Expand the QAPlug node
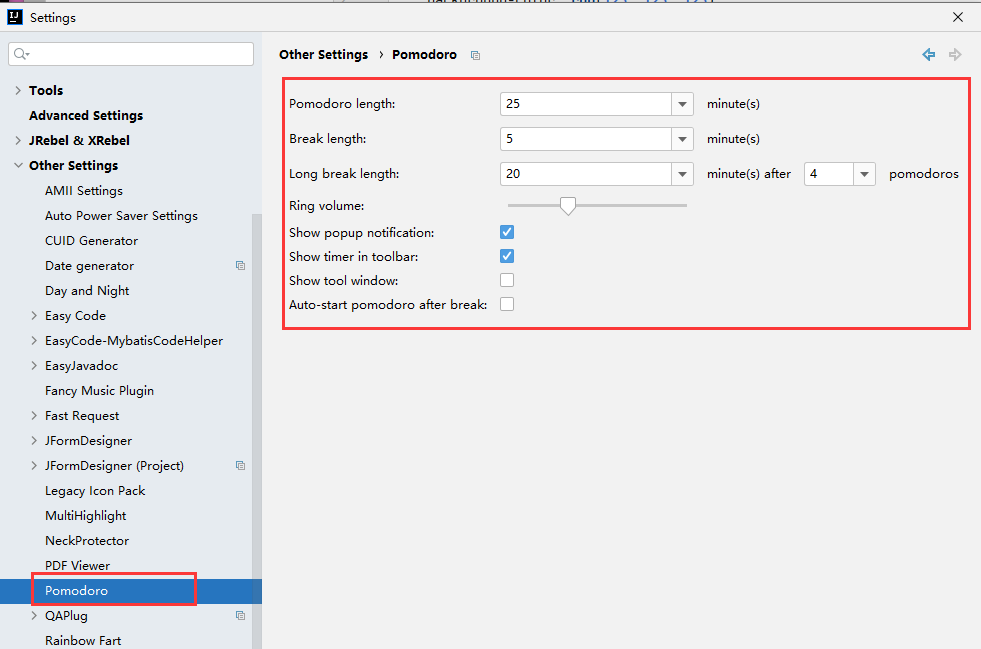 (34, 616)
